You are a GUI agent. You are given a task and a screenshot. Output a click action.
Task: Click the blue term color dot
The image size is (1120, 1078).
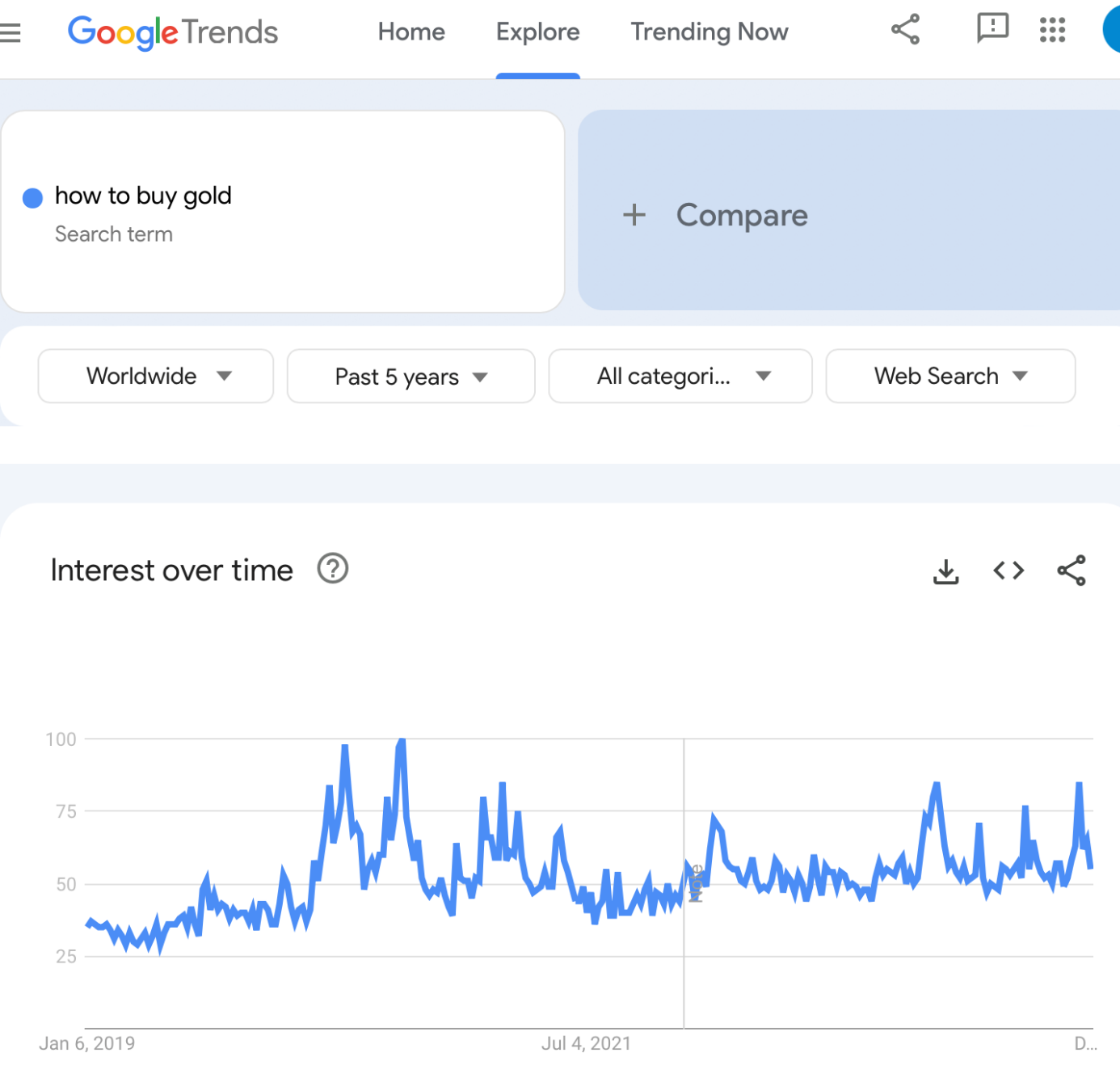pyautogui.click(x=32, y=198)
